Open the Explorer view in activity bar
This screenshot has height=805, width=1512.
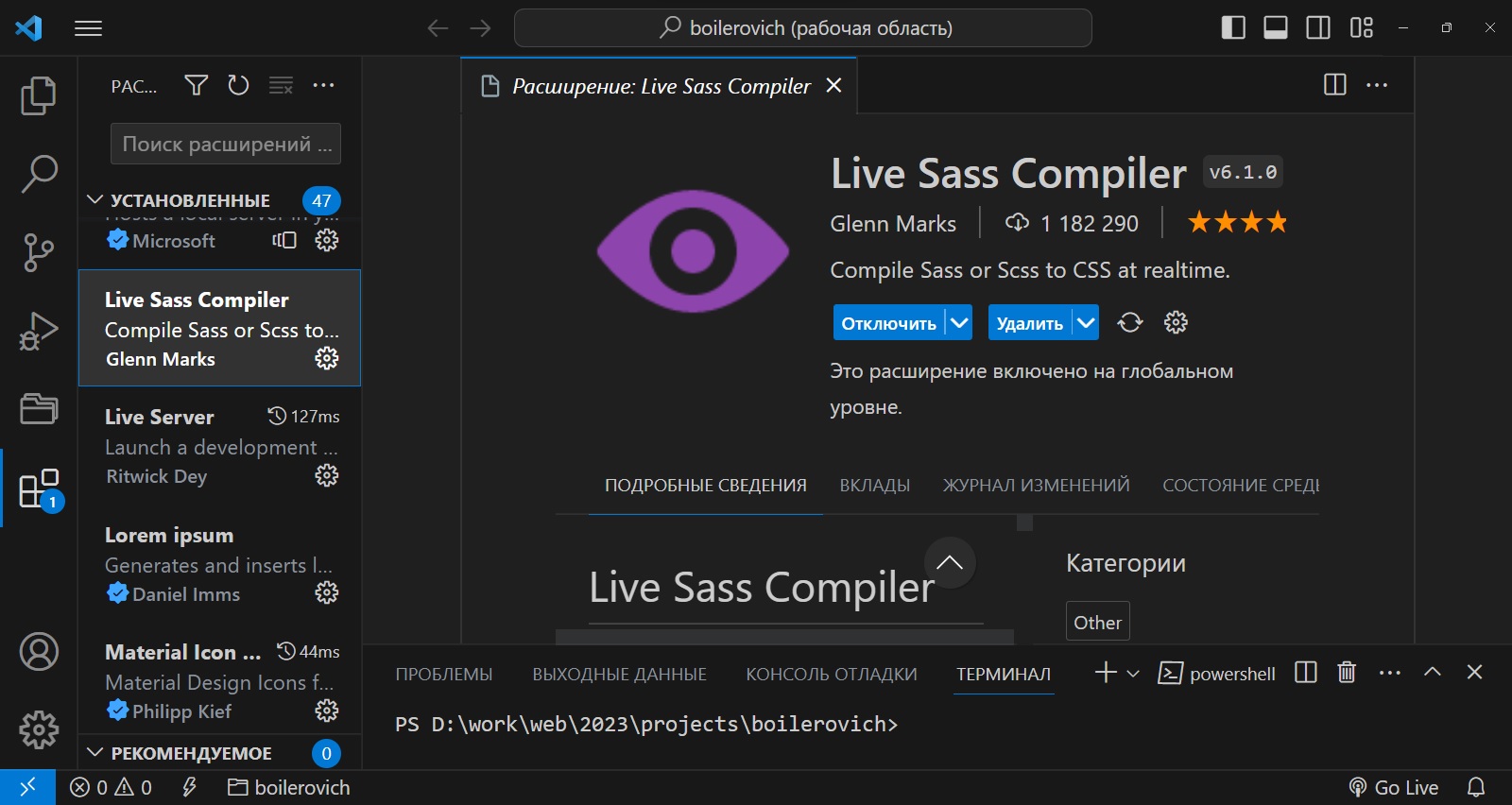pos(39,95)
